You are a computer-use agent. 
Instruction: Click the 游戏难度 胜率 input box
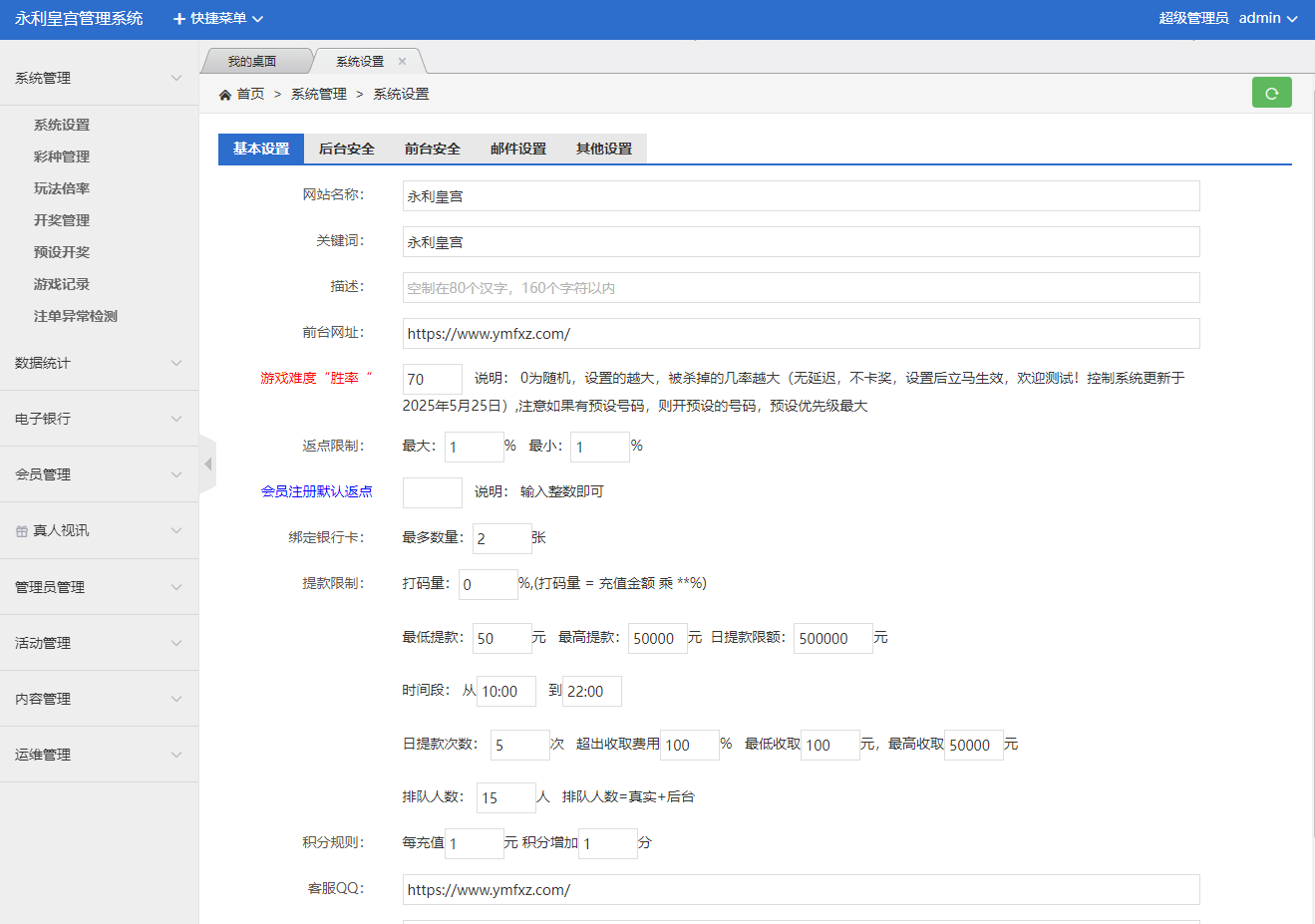pos(432,379)
